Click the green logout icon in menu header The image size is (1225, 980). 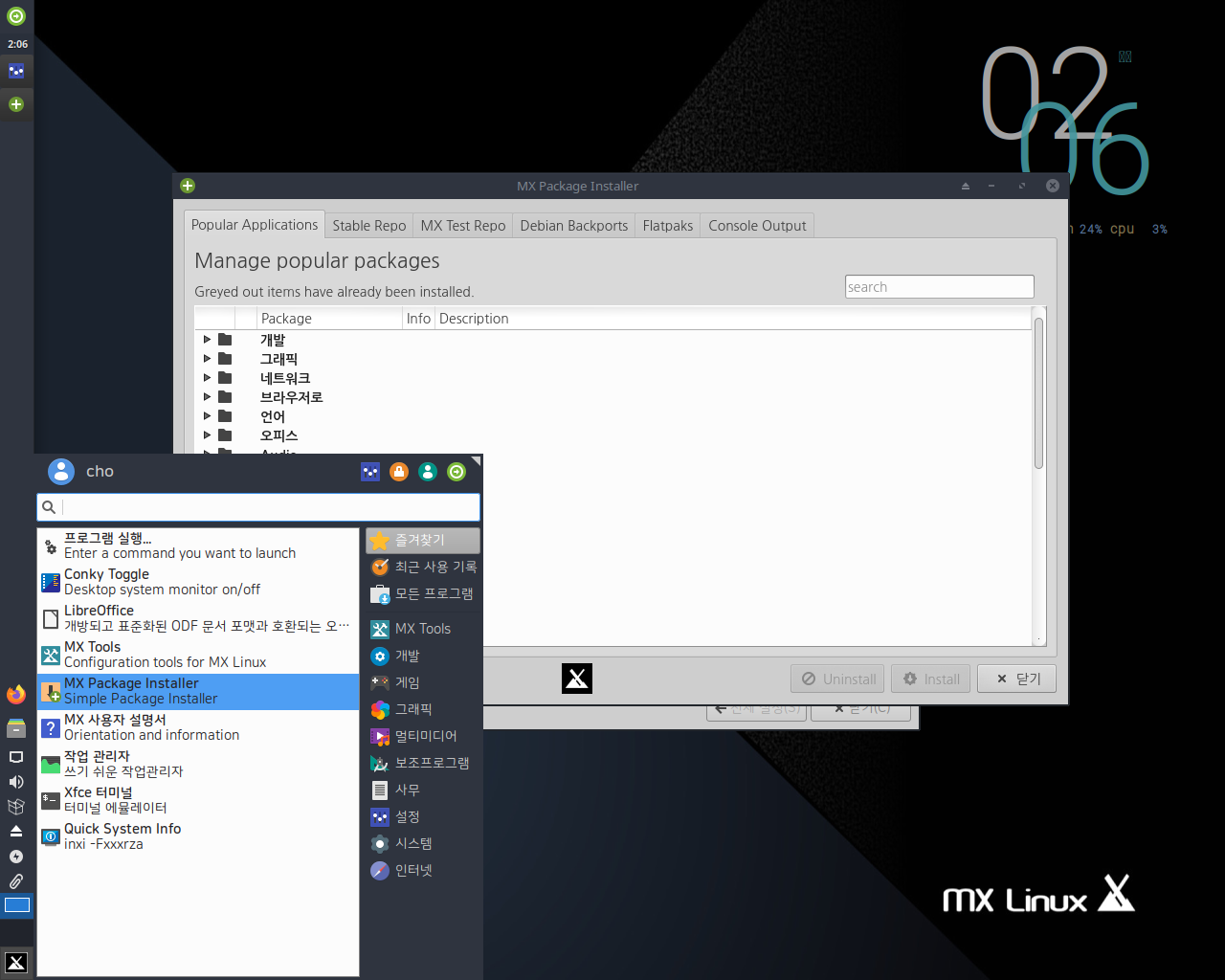pos(457,472)
